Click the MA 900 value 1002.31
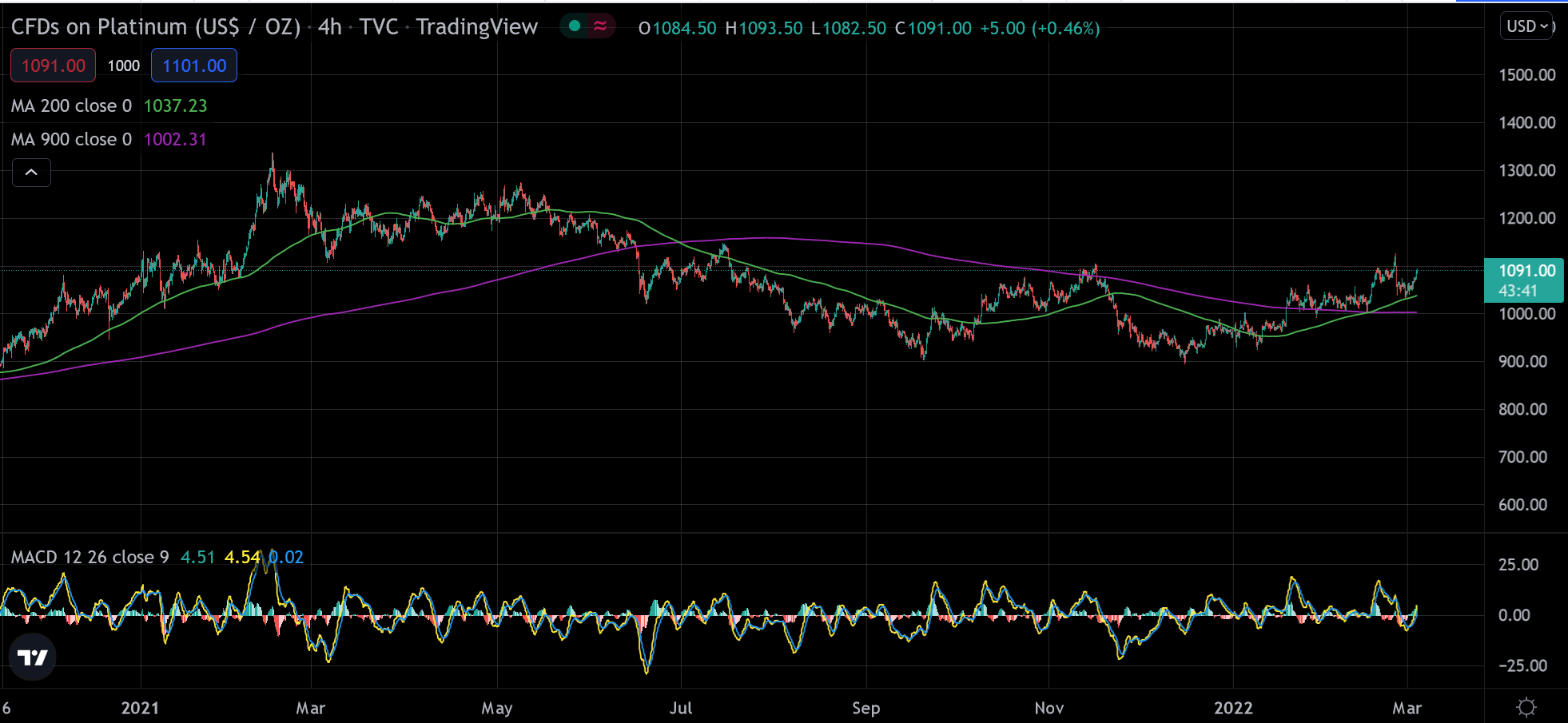1568x723 pixels. (x=175, y=139)
